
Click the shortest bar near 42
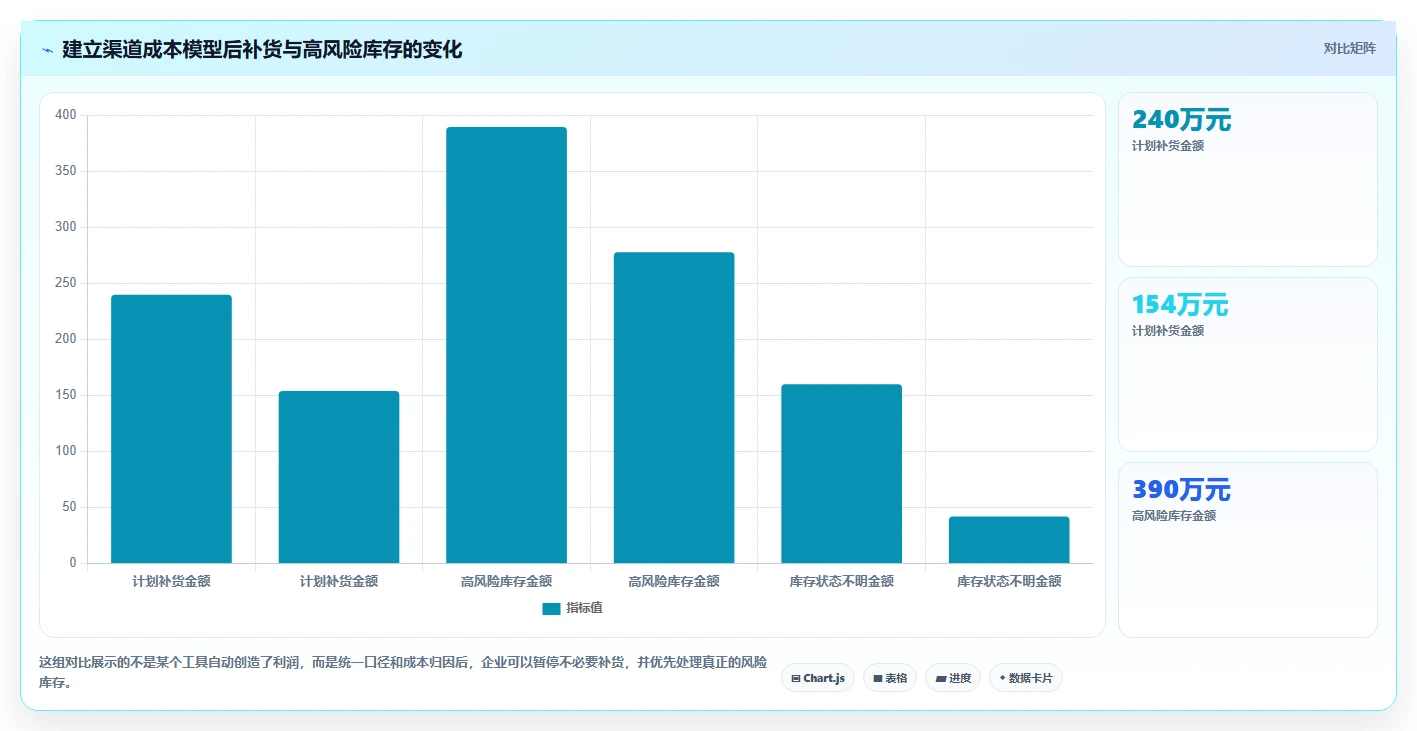1009,540
